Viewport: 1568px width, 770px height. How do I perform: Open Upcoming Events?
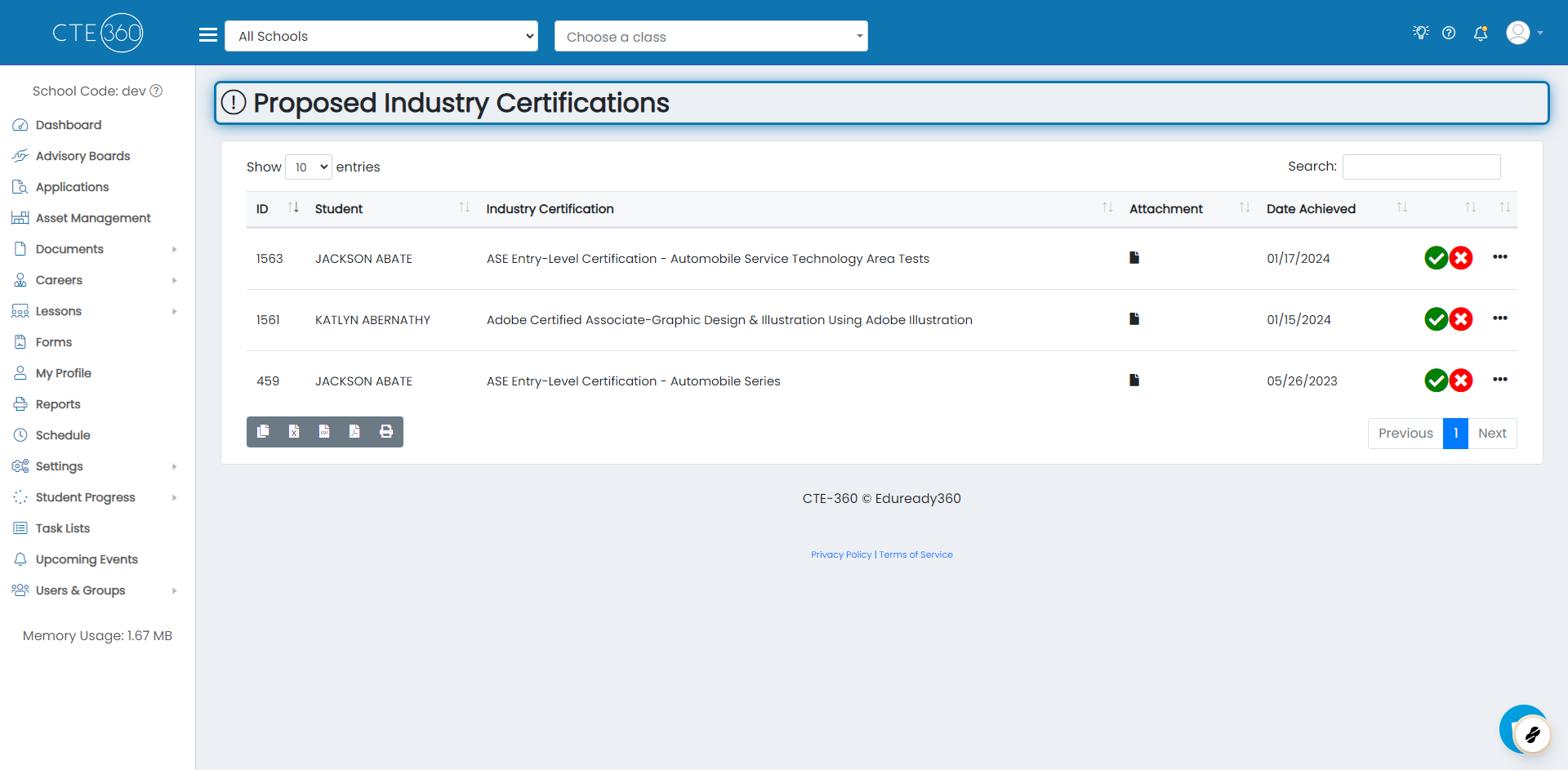point(87,559)
